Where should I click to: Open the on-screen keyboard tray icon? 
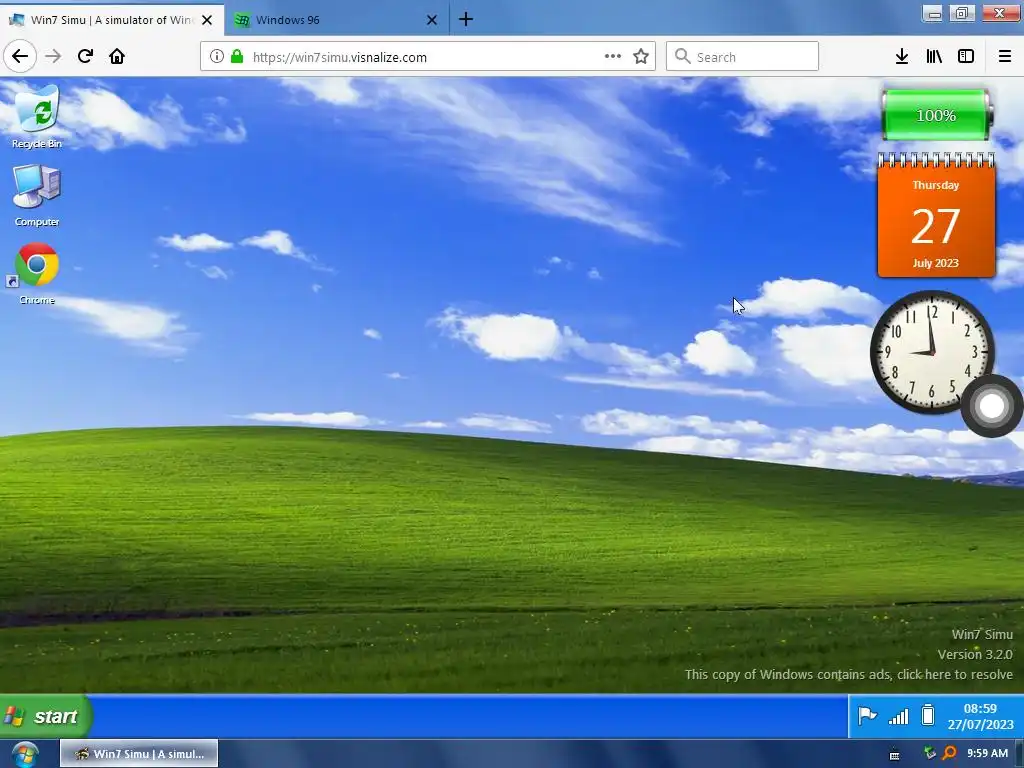click(x=895, y=755)
